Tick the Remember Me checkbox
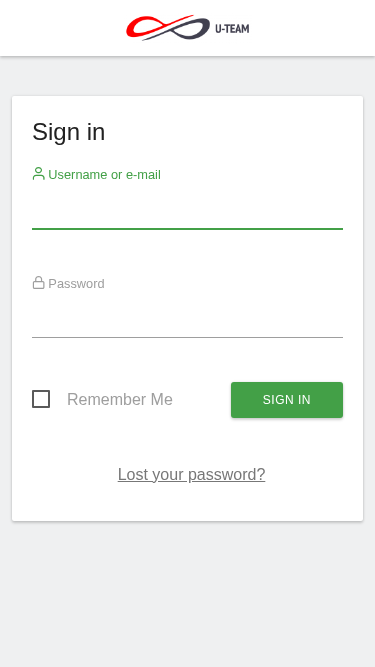Image resolution: width=375 pixels, height=667 pixels. click(41, 399)
